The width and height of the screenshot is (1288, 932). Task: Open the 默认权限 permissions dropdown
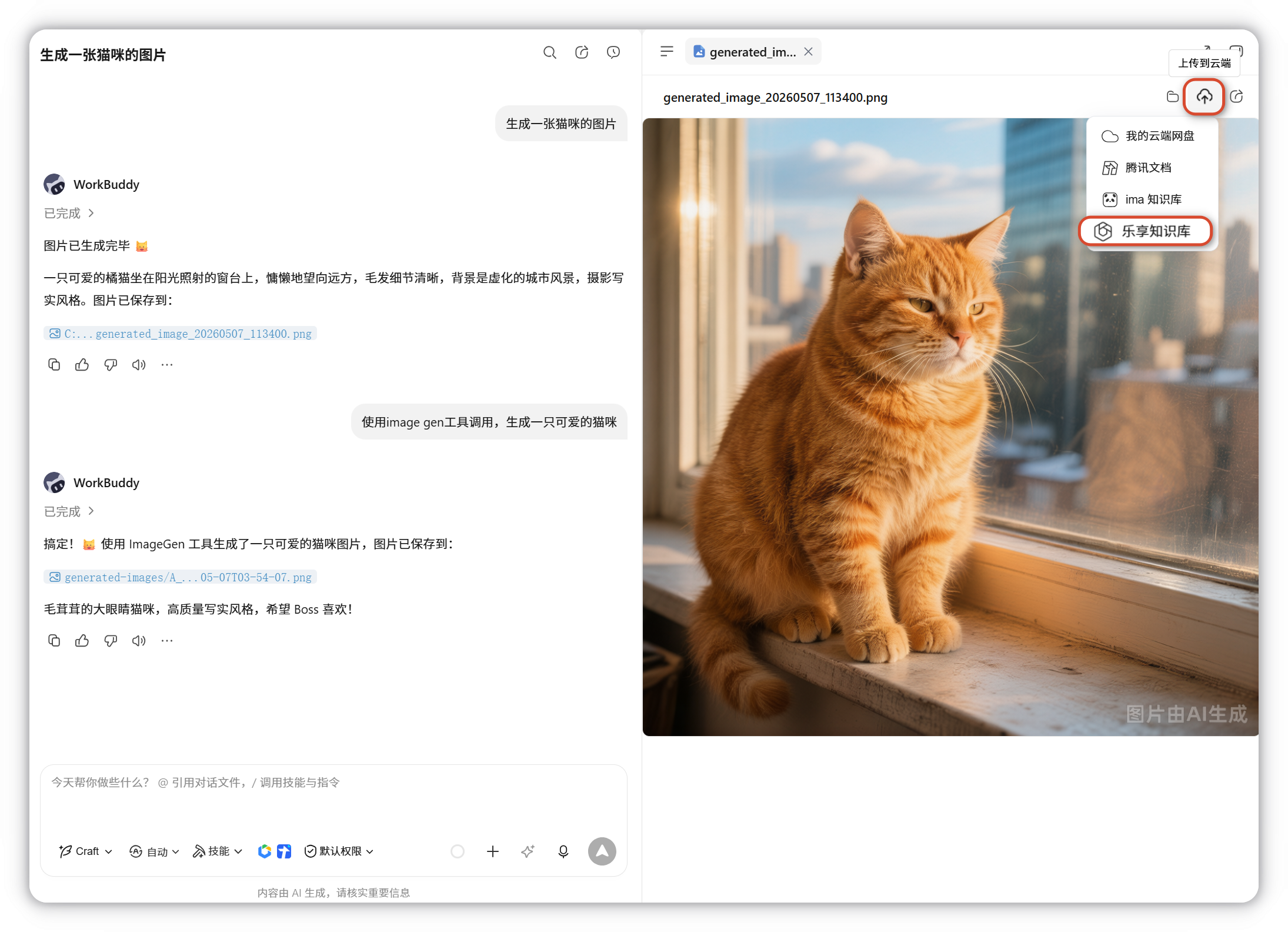[339, 851]
